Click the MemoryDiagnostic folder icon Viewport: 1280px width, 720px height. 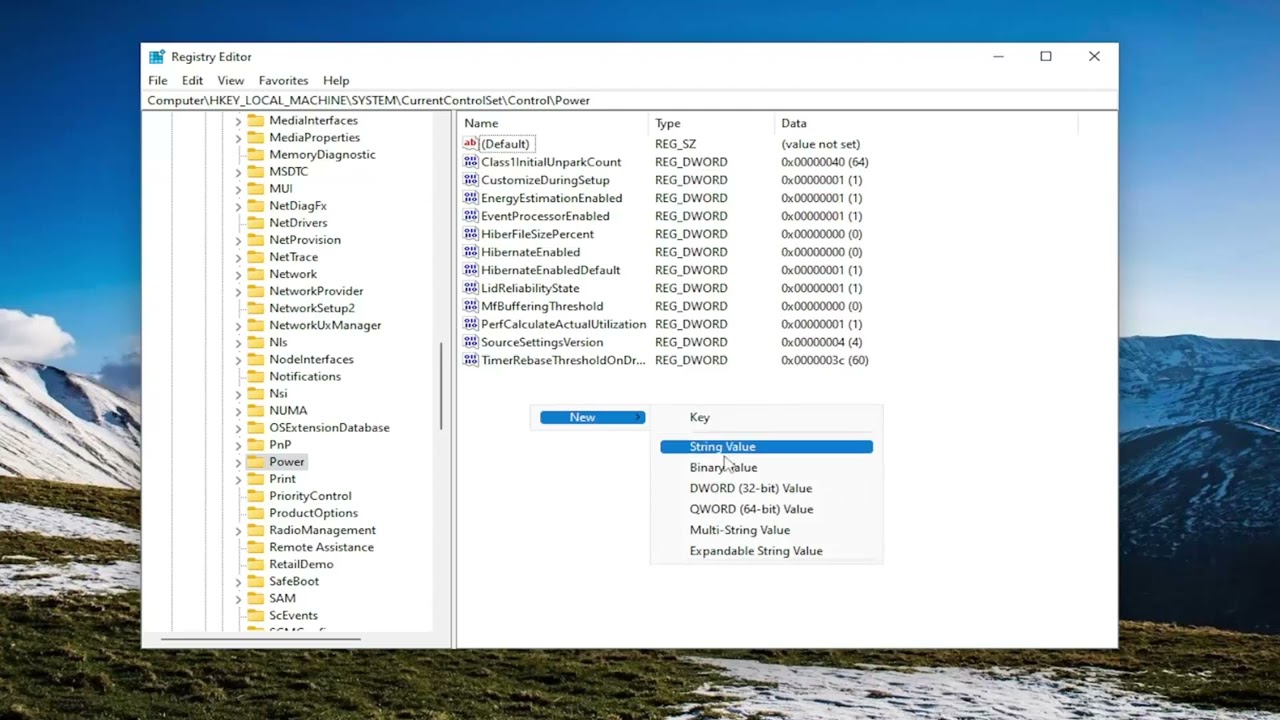(x=255, y=154)
